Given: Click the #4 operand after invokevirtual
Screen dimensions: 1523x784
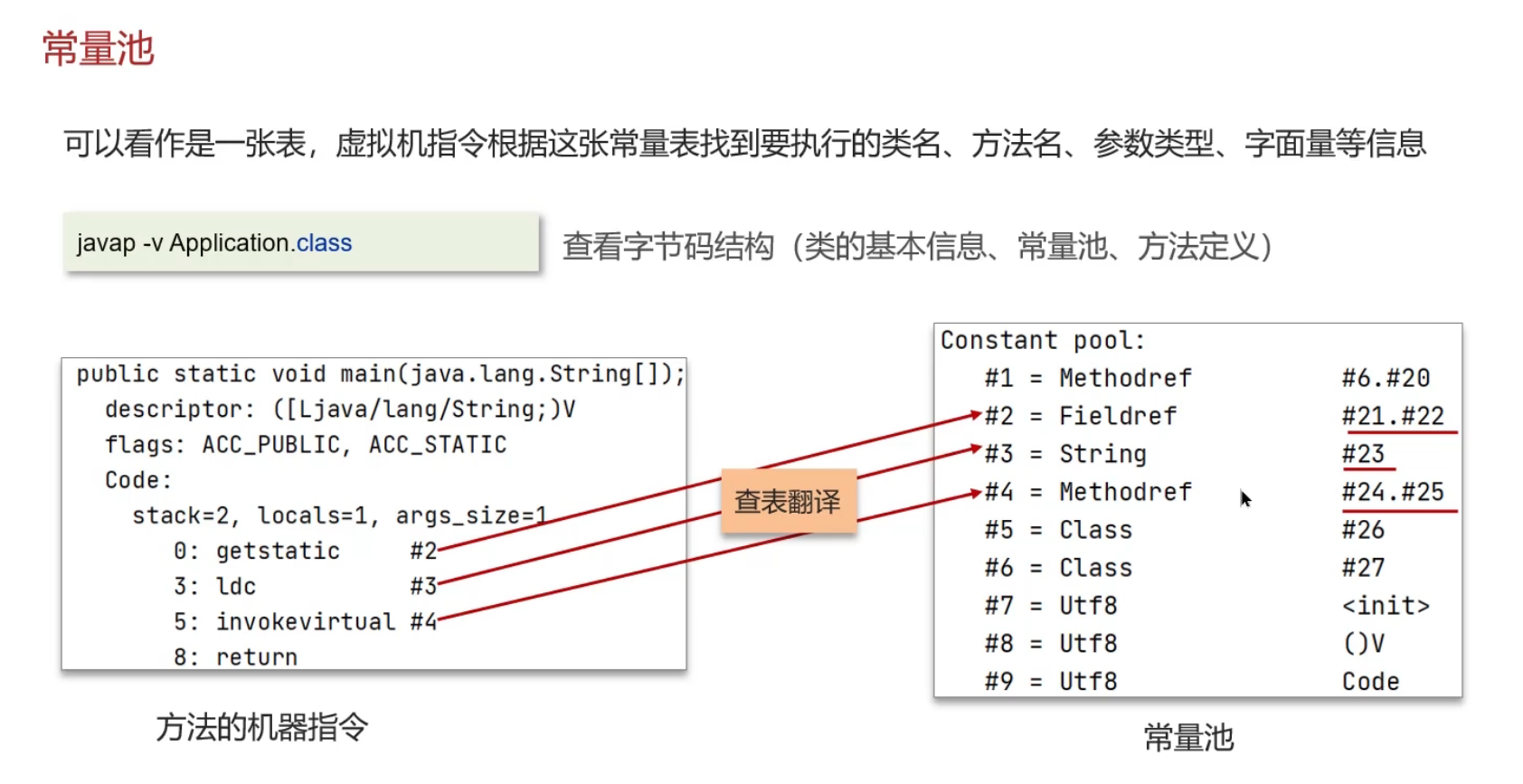Looking at the screenshot, I should pyautogui.click(x=423, y=621).
